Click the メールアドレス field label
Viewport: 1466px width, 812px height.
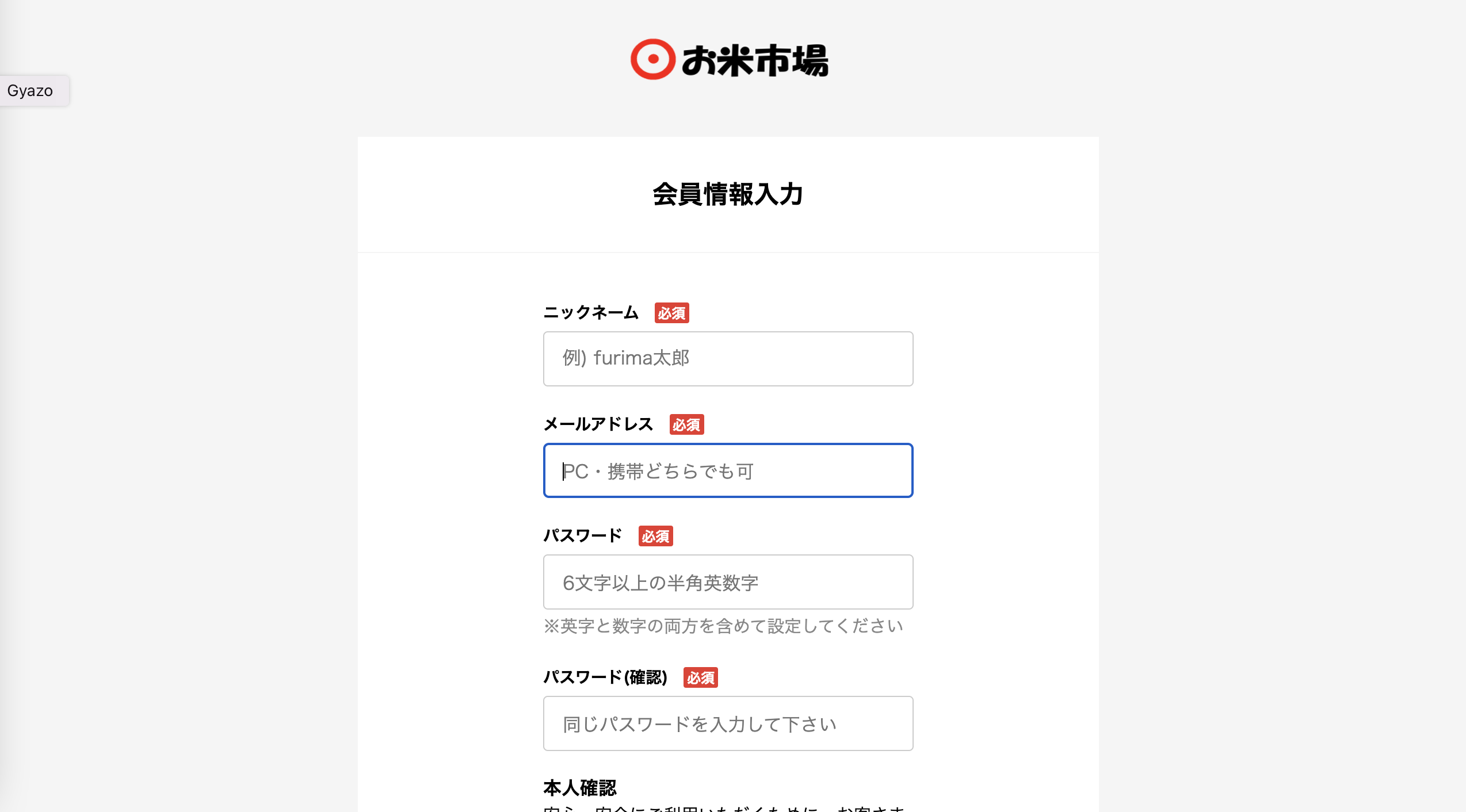tap(598, 424)
